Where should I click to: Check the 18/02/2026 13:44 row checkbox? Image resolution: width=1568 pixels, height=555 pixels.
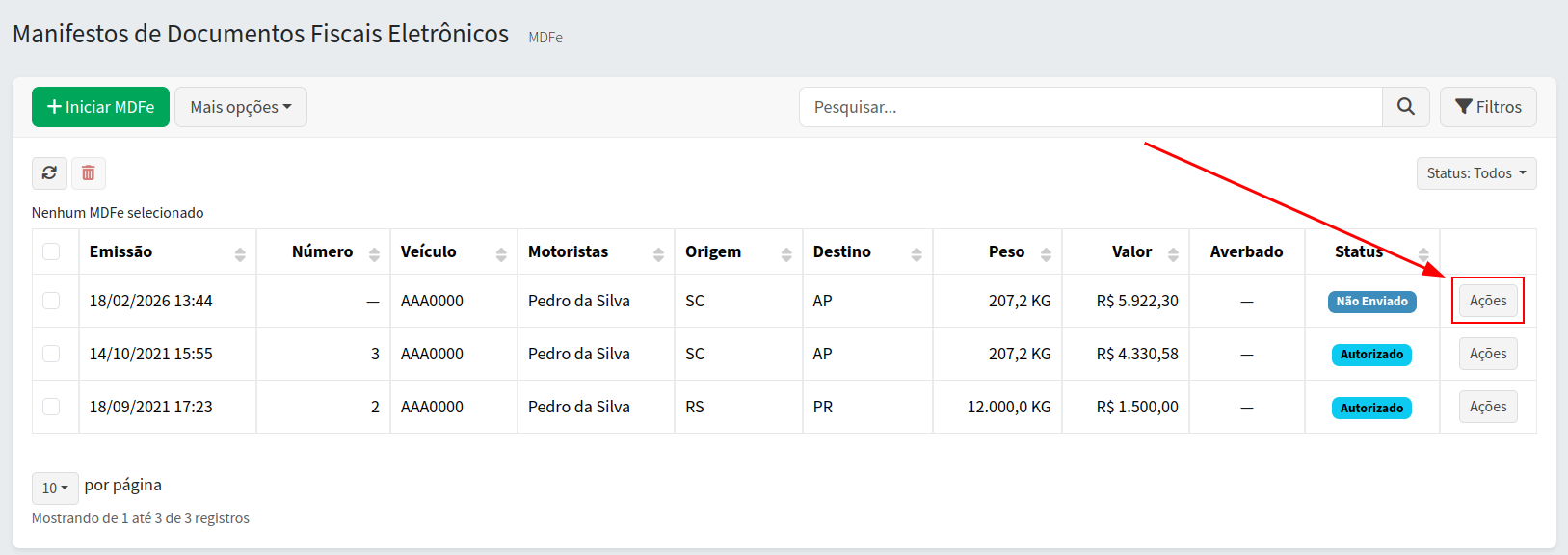click(51, 301)
